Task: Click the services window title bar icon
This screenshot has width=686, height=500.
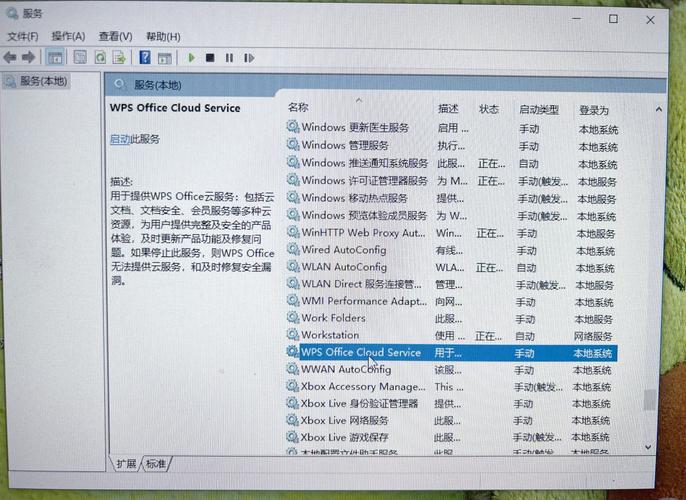Action: pyautogui.click(x=12, y=13)
